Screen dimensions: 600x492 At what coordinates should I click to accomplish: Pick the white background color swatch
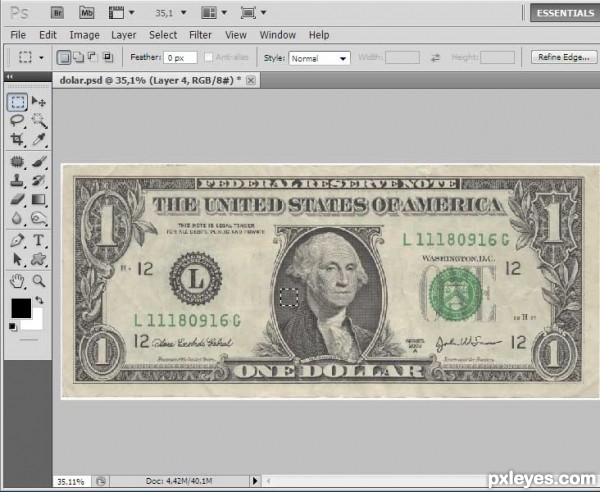point(36,323)
